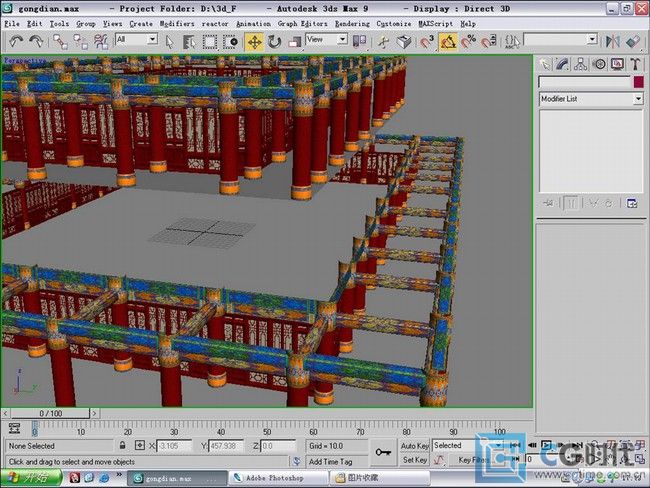Viewport: 650px width, 488px height.
Task: Toggle the 3D Snaps magnet icon
Action: pos(427,41)
